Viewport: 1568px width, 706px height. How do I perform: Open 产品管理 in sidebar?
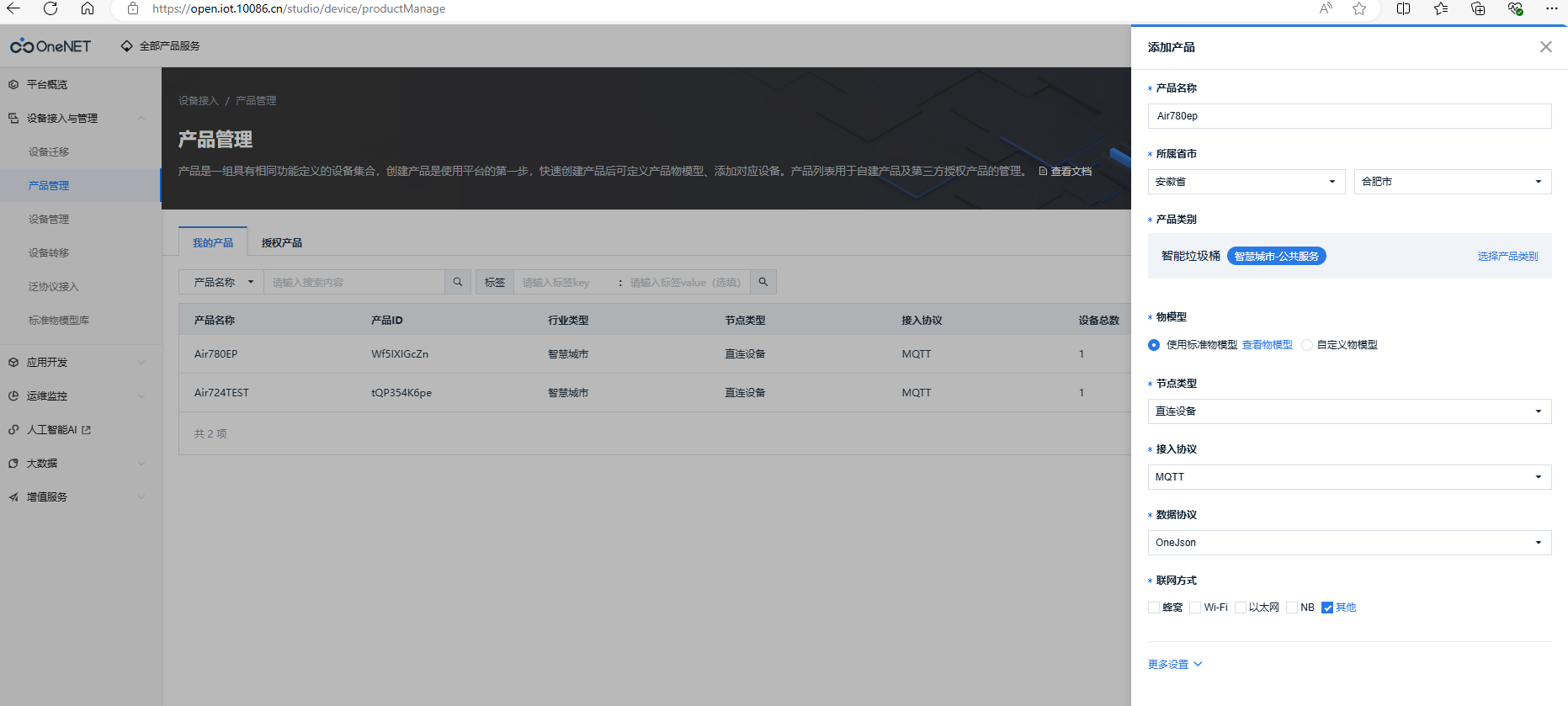point(49,185)
